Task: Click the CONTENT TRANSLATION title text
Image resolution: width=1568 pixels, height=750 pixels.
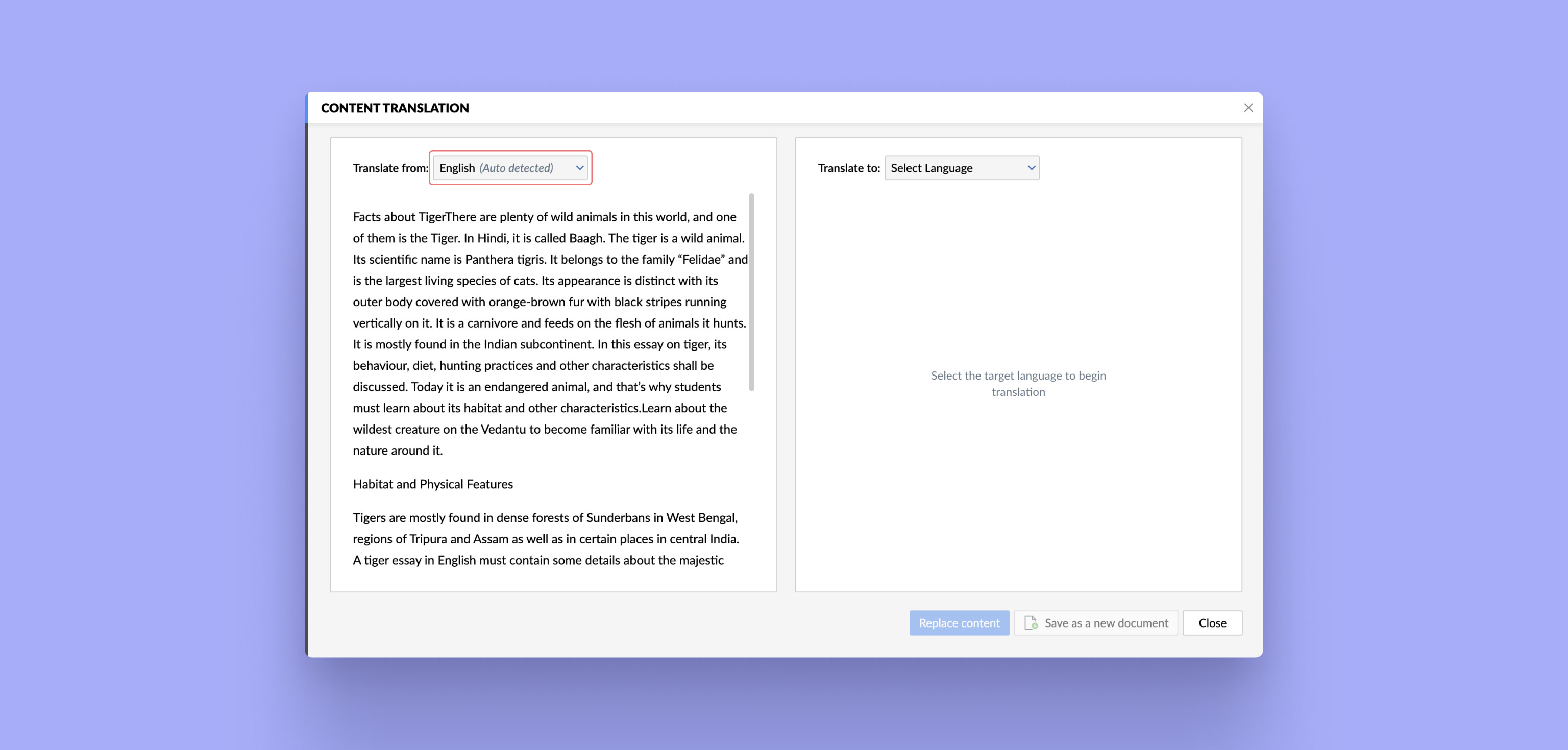Action: [x=395, y=108]
